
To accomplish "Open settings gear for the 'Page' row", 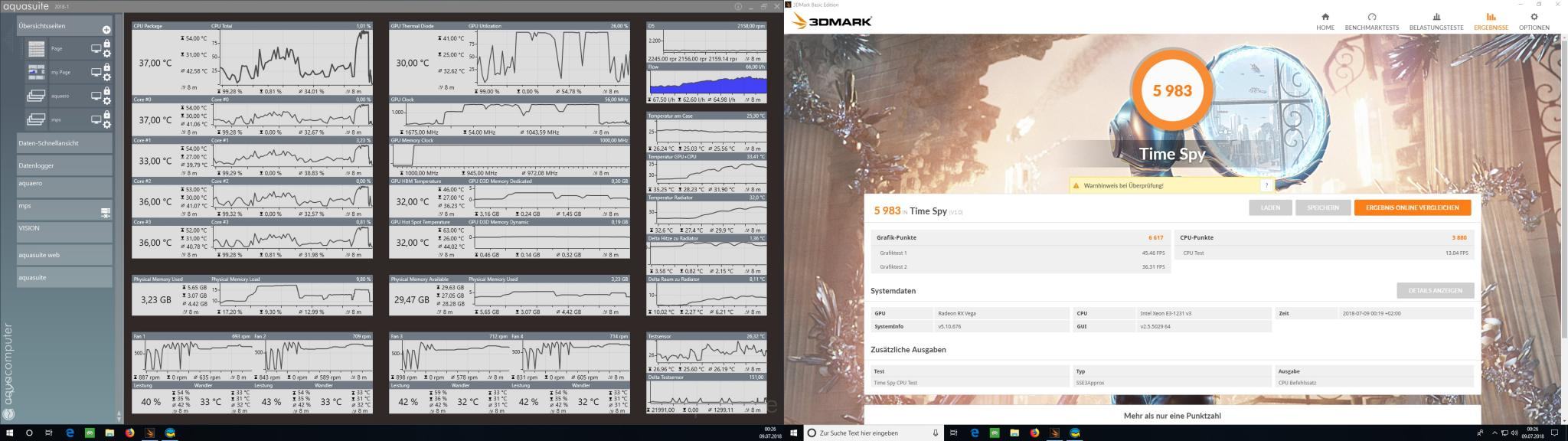I will point(107,54).
